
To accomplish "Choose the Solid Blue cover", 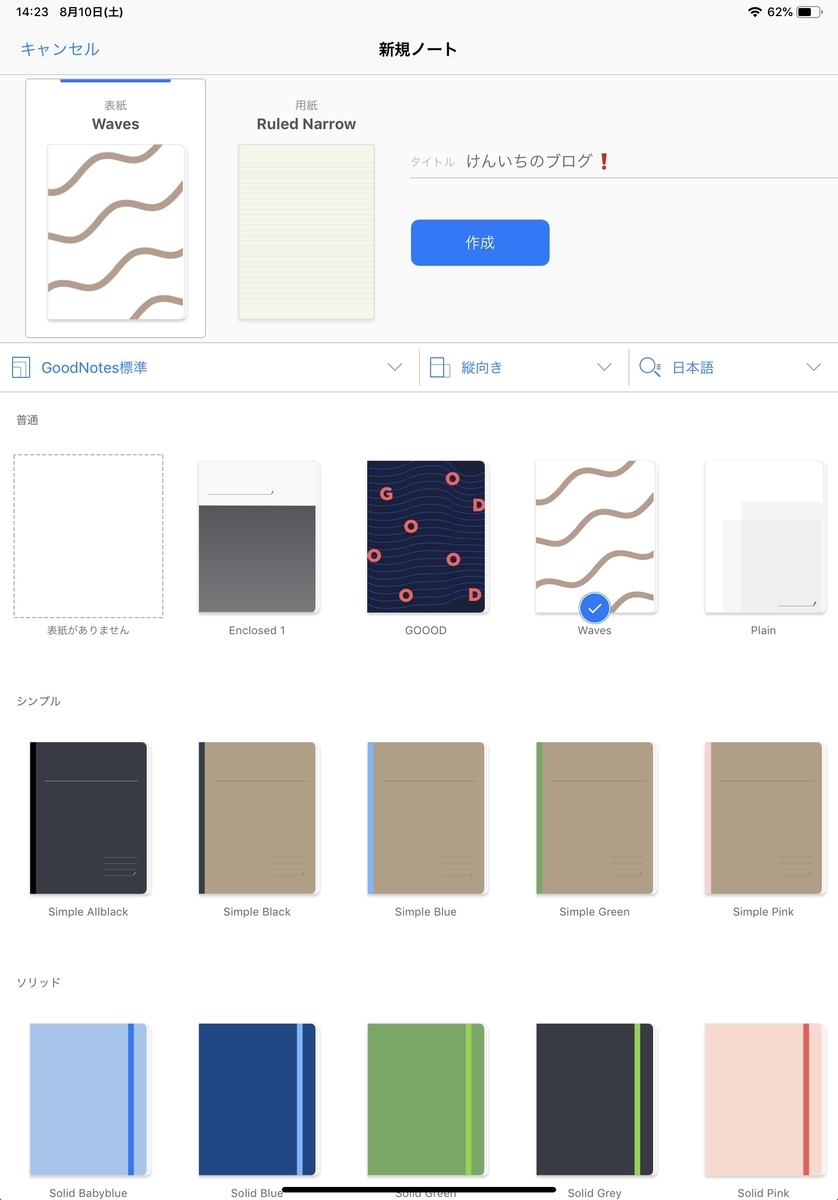I will tap(257, 1099).
